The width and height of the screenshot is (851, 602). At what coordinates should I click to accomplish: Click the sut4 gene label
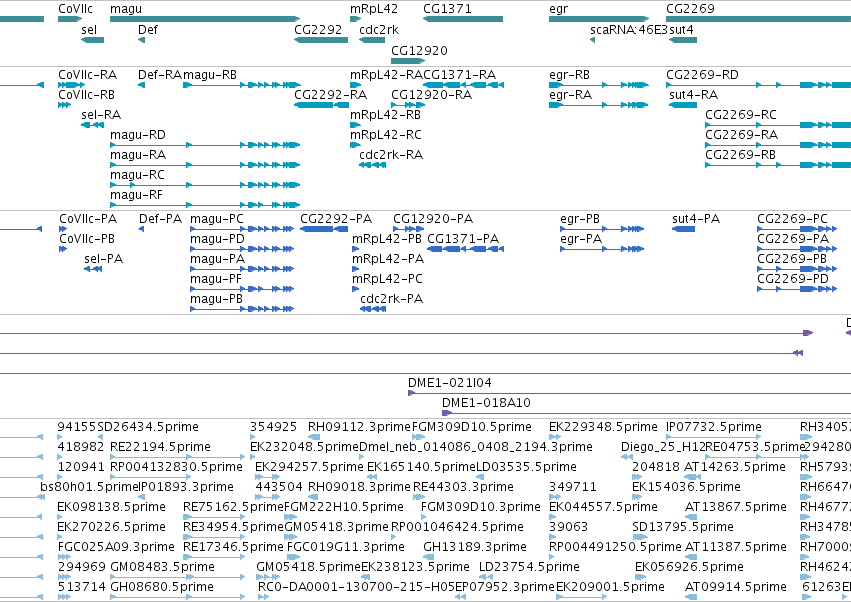[x=682, y=29]
